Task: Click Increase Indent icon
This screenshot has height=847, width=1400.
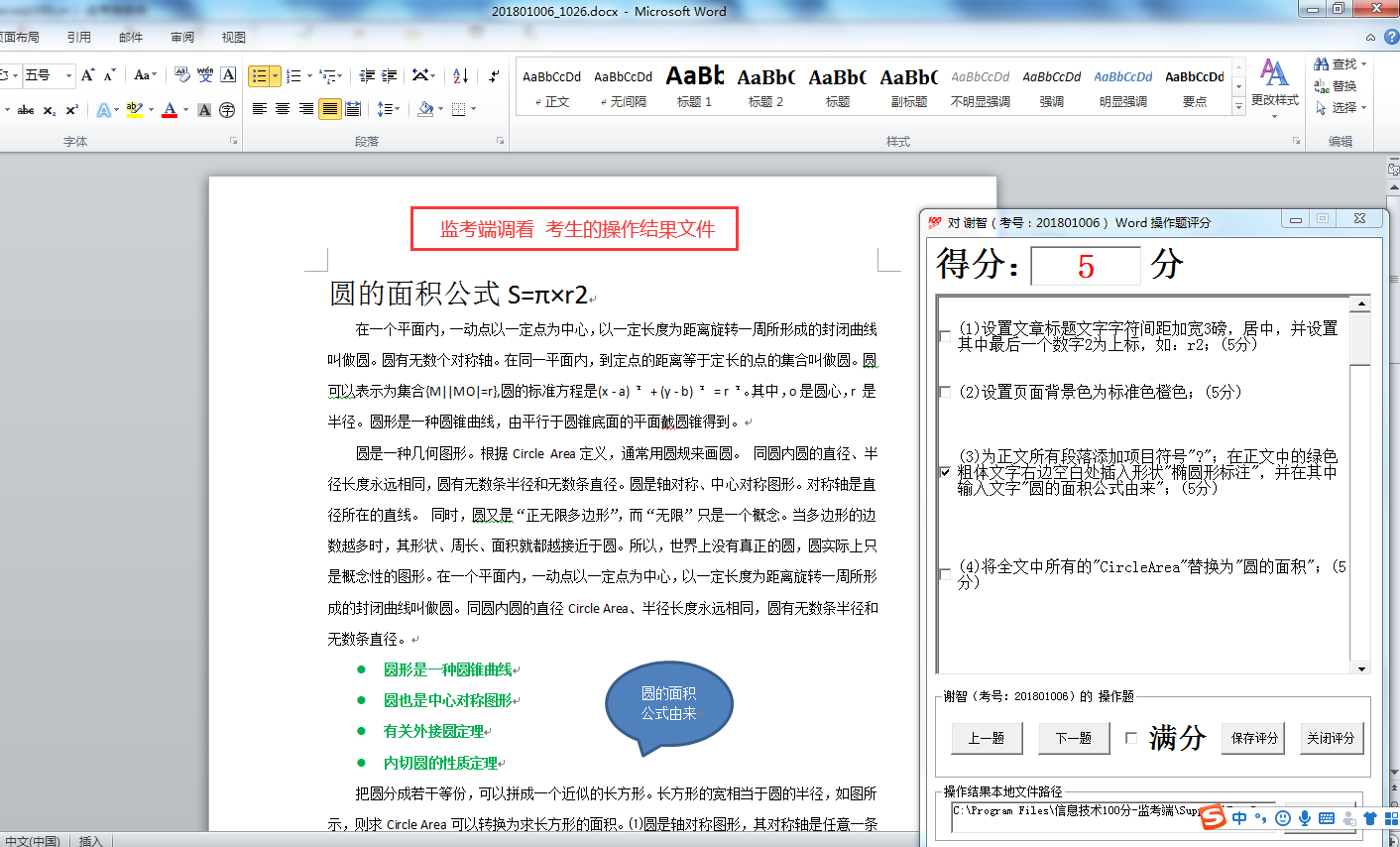Action: point(390,75)
